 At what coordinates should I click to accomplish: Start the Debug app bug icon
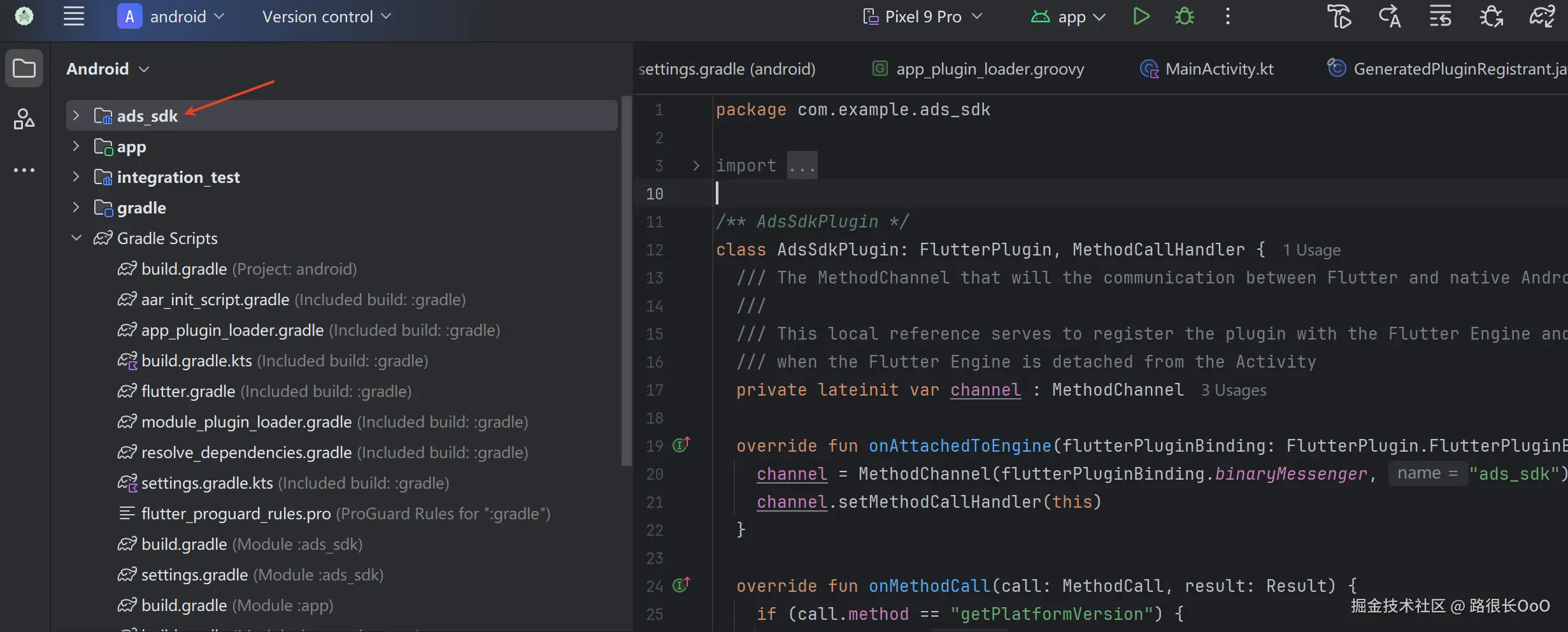coord(1184,17)
